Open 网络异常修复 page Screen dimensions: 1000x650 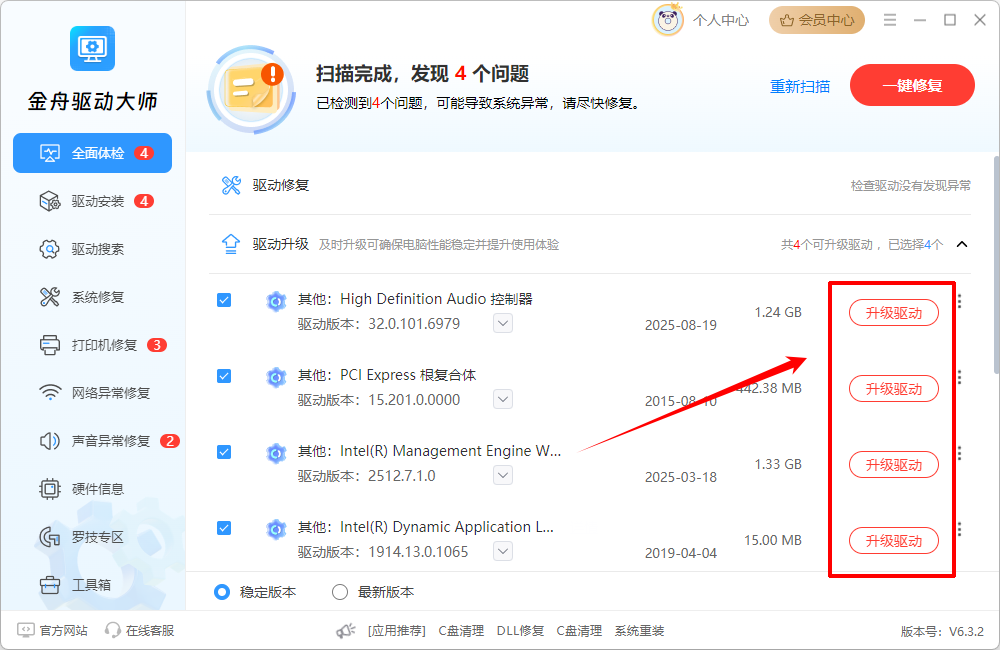(94, 393)
